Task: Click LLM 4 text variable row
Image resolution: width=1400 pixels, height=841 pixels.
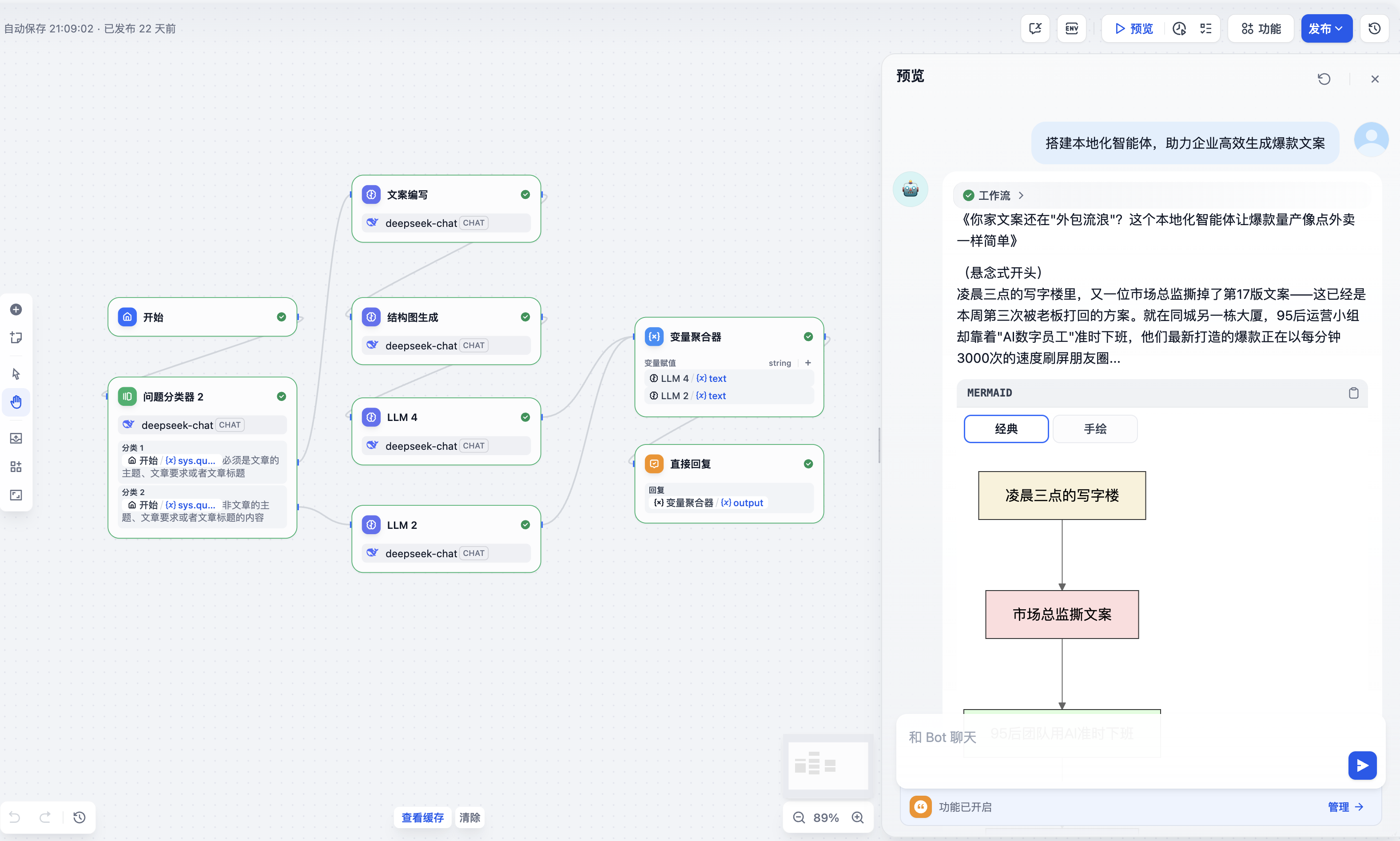Action: click(x=729, y=379)
